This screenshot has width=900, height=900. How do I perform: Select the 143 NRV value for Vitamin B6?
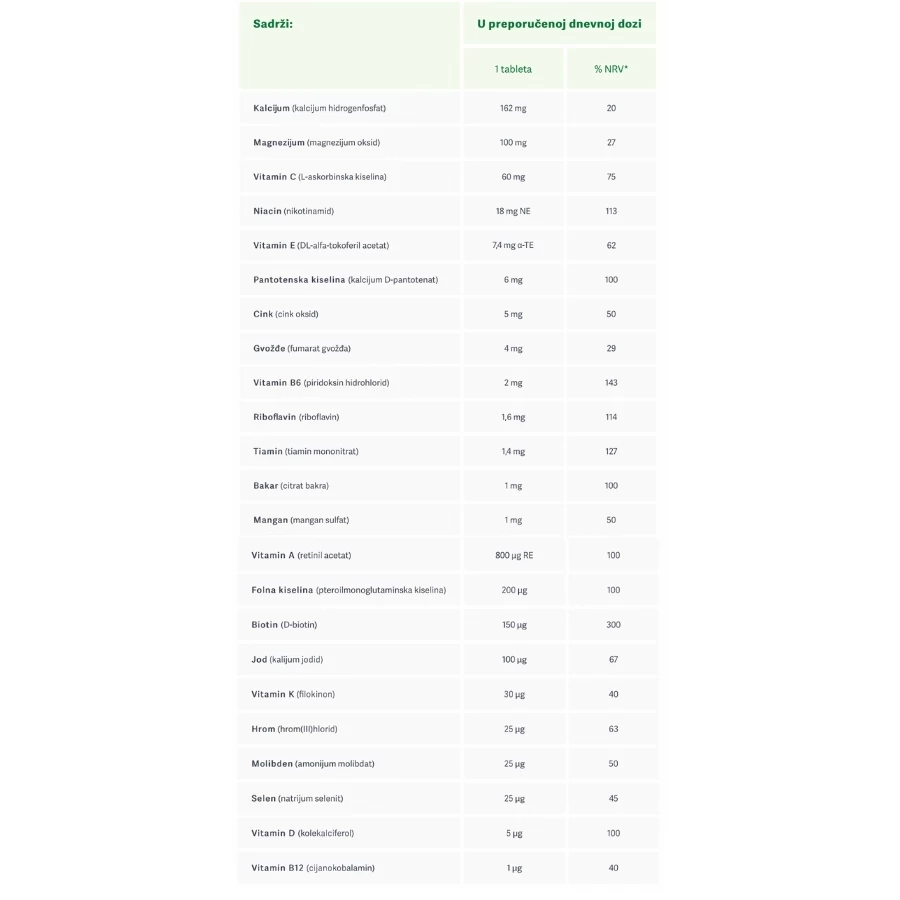tap(611, 383)
